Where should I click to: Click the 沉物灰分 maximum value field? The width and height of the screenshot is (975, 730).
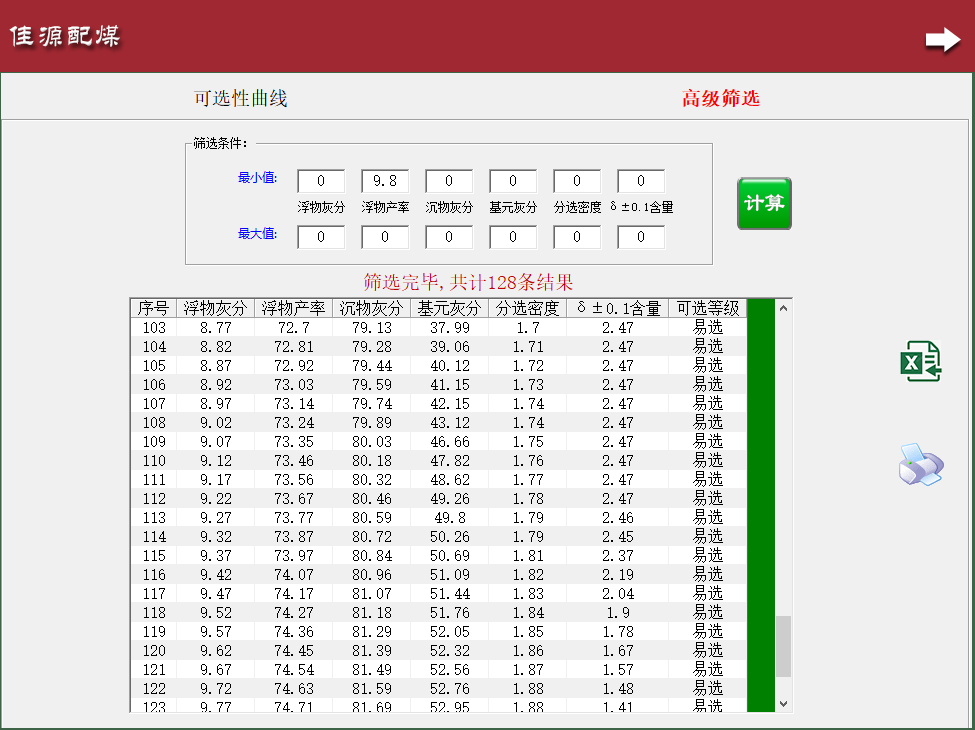pyautogui.click(x=448, y=237)
